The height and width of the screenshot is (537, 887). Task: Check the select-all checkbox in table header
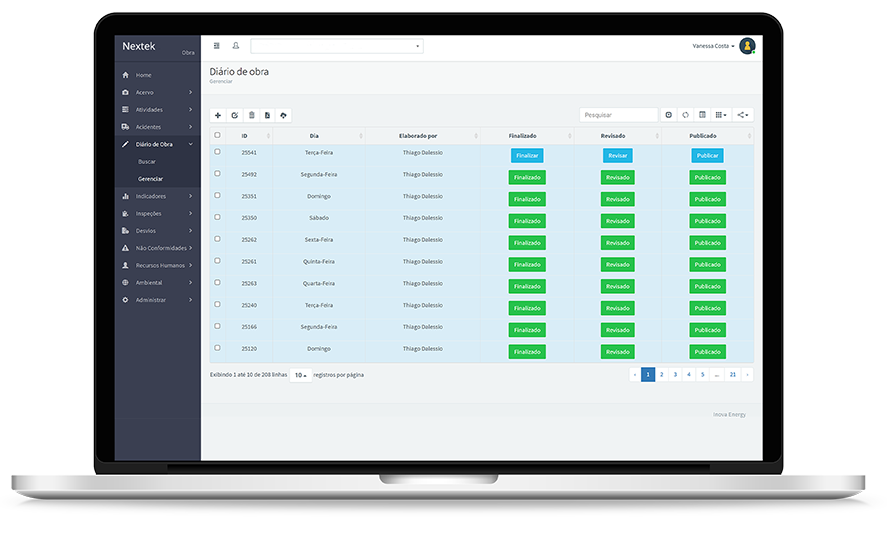217,135
